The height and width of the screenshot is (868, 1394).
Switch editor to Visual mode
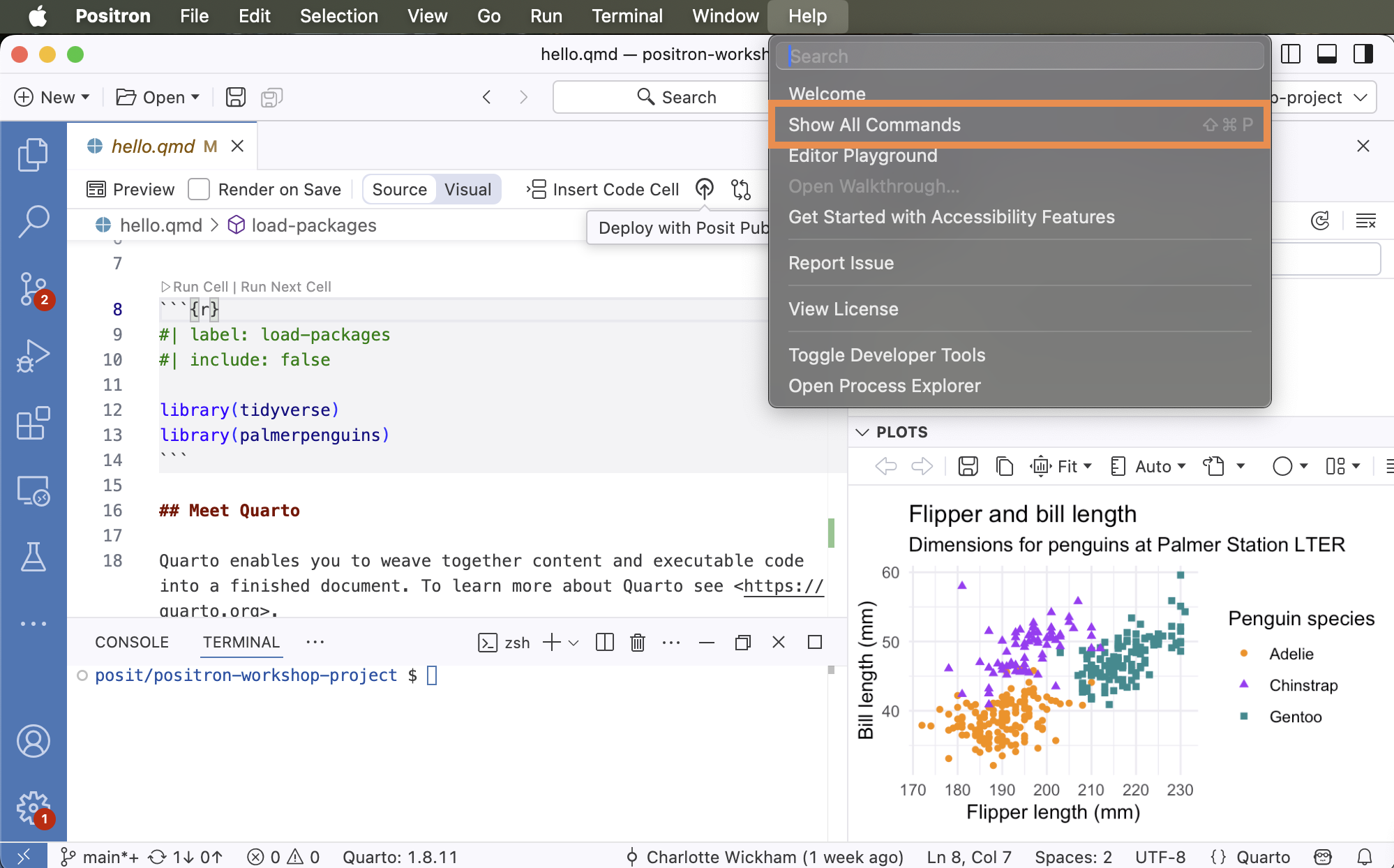[468, 189]
